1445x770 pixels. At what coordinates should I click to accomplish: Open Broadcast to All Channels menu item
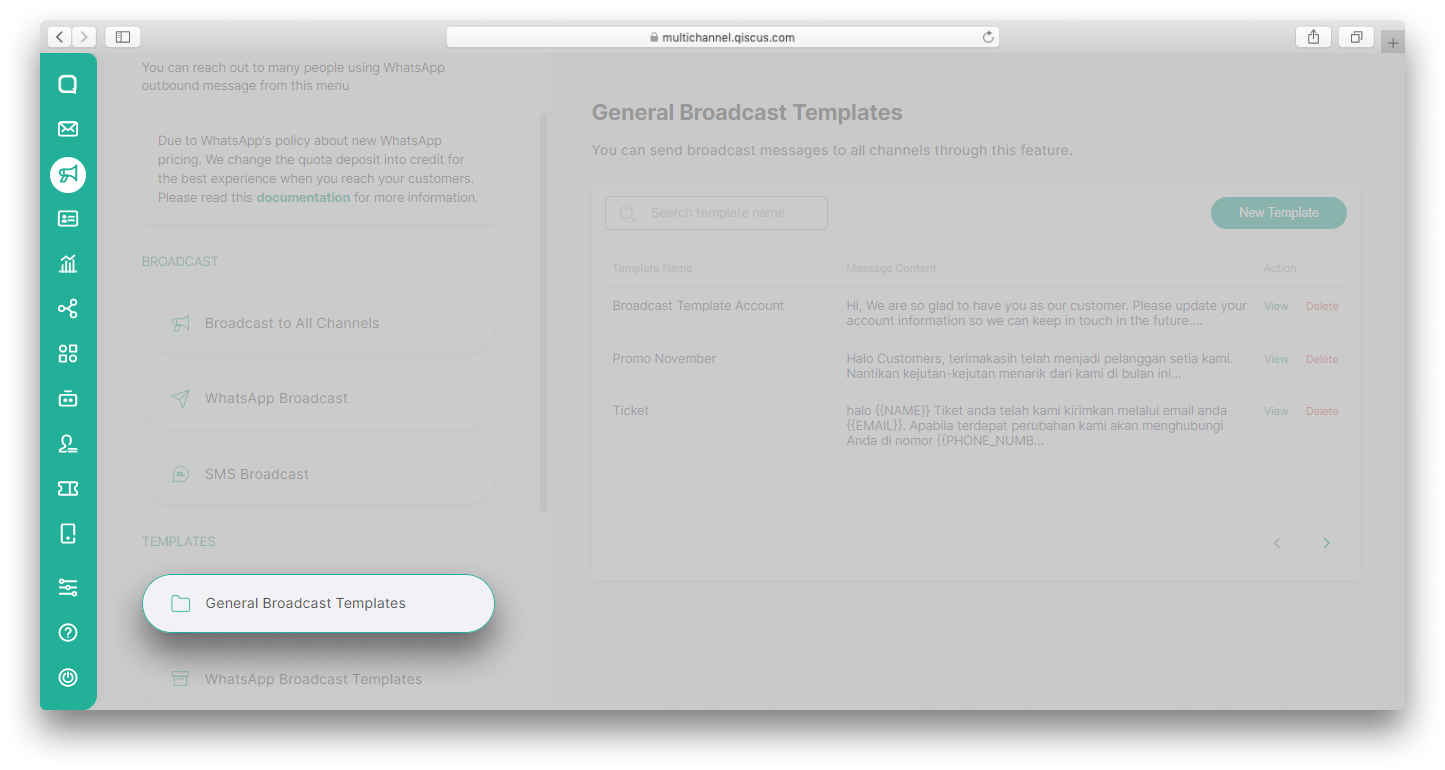point(319,323)
